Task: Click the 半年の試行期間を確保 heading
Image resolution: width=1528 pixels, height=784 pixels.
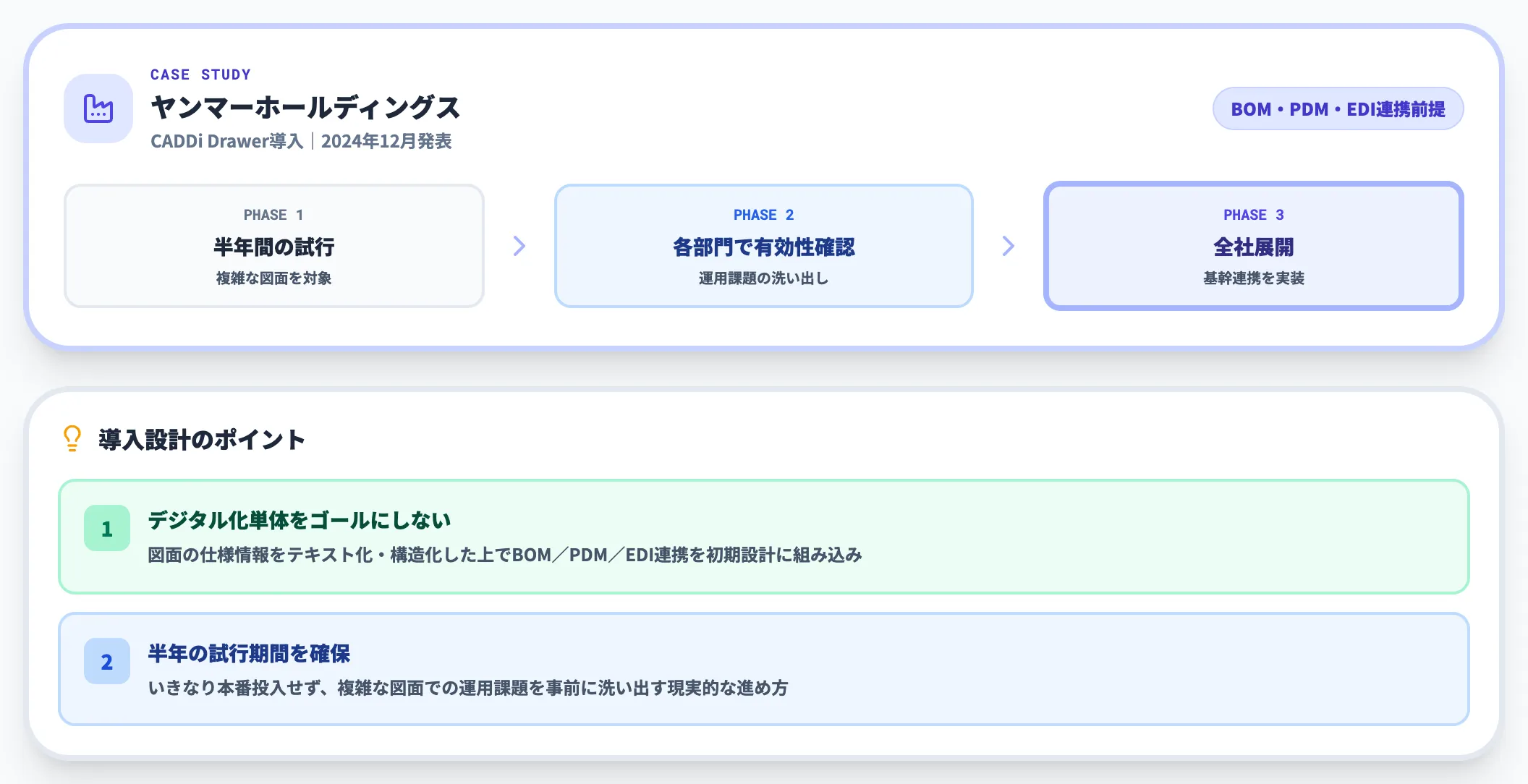Action: tap(249, 653)
